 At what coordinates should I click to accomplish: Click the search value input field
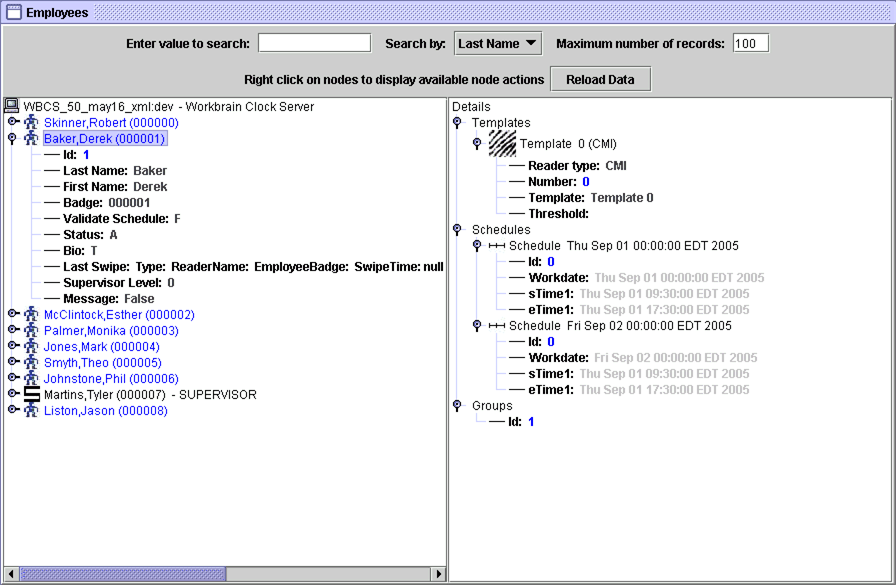click(314, 43)
